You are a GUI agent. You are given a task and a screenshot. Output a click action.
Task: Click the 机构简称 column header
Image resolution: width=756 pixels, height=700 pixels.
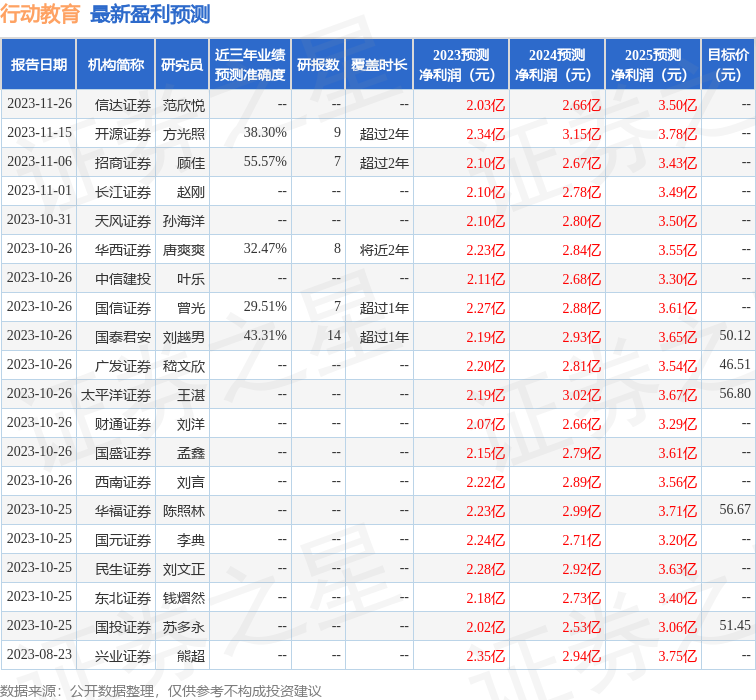tap(116, 65)
